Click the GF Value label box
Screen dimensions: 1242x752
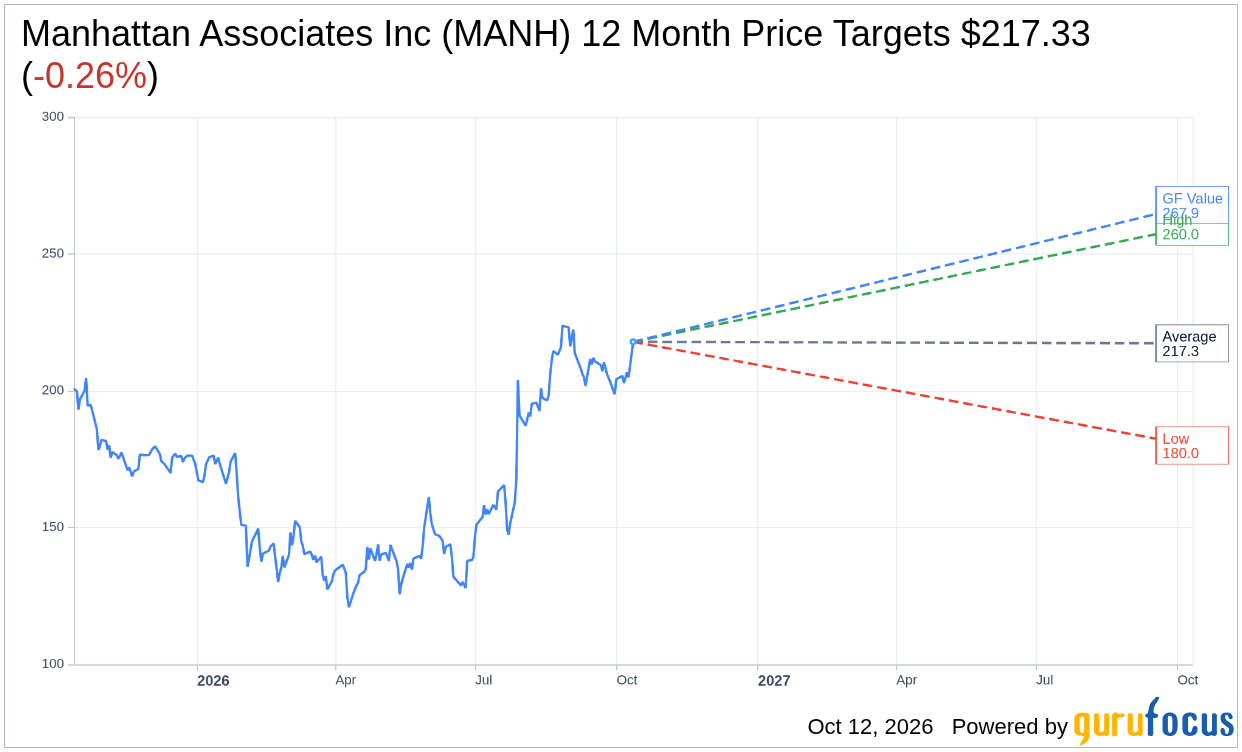(x=1191, y=205)
